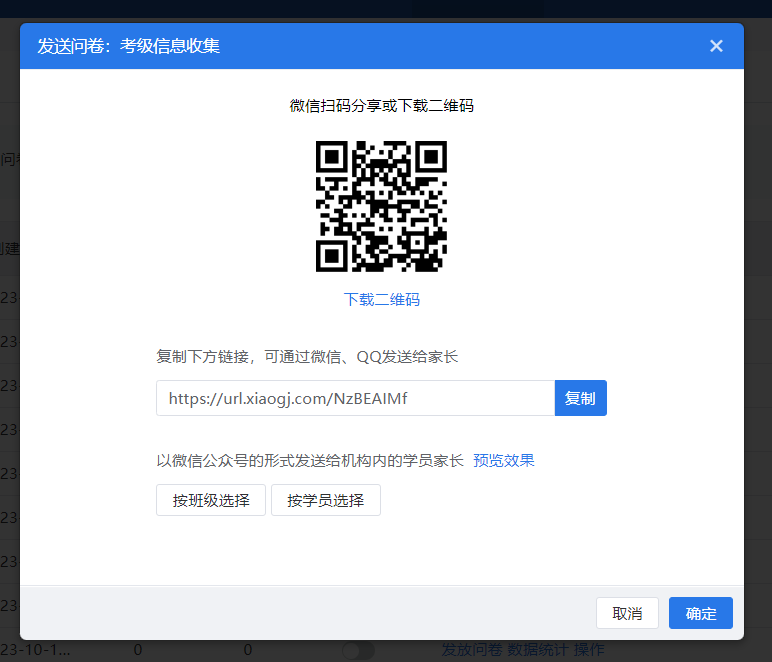
Task: Confirm with the 确定 button
Action: click(x=701, y=613)
